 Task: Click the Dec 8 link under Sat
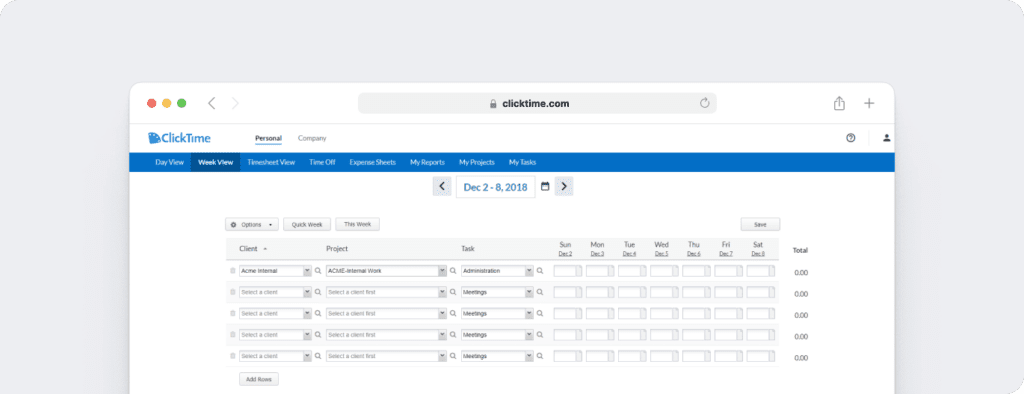pos(758,254)
